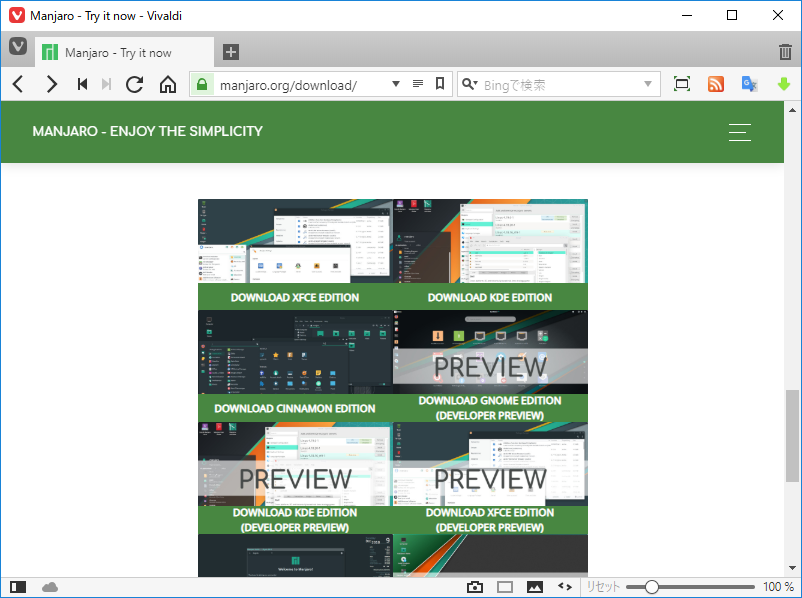Click the 100 % zoom level text
Viewport: 802px width, 598px height.
(x=778, y=587)
